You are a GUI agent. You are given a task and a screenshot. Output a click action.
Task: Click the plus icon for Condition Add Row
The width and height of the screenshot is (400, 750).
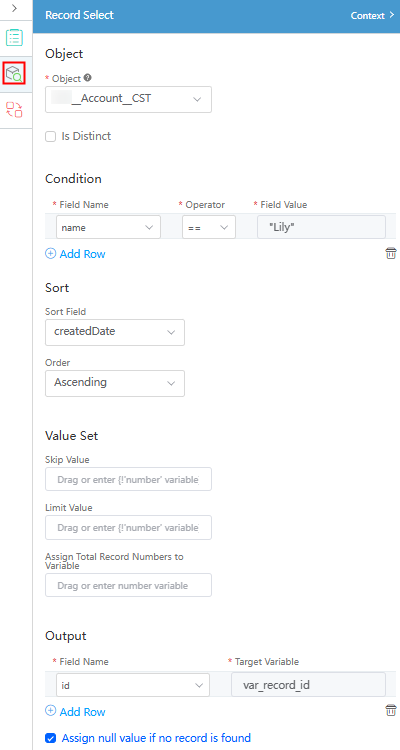pos(50,254)
